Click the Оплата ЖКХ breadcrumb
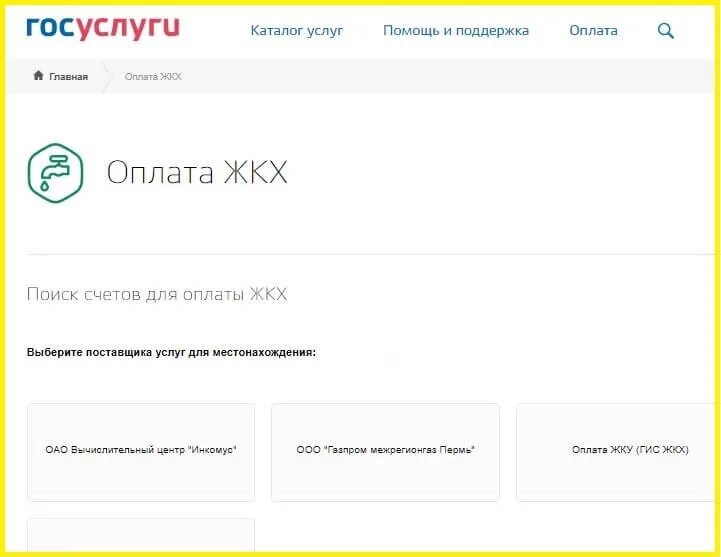Image resolution: width=721 pixels, height=557 pixels. (153, 77)
